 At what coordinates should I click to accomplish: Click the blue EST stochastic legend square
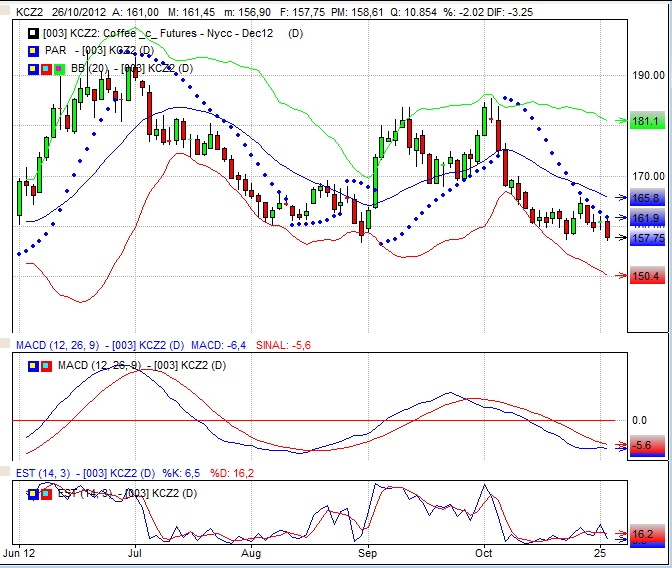point(33,493)
